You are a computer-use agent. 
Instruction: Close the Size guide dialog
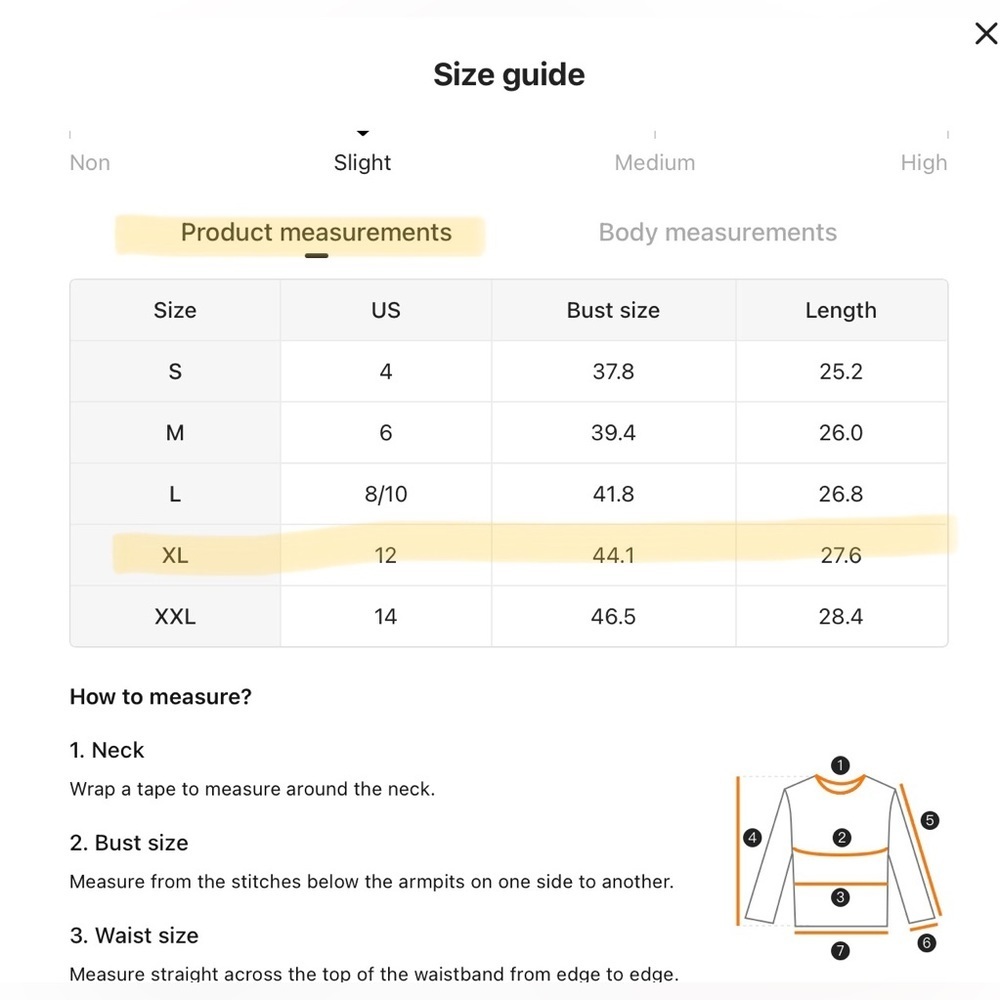tap(986, 33)
